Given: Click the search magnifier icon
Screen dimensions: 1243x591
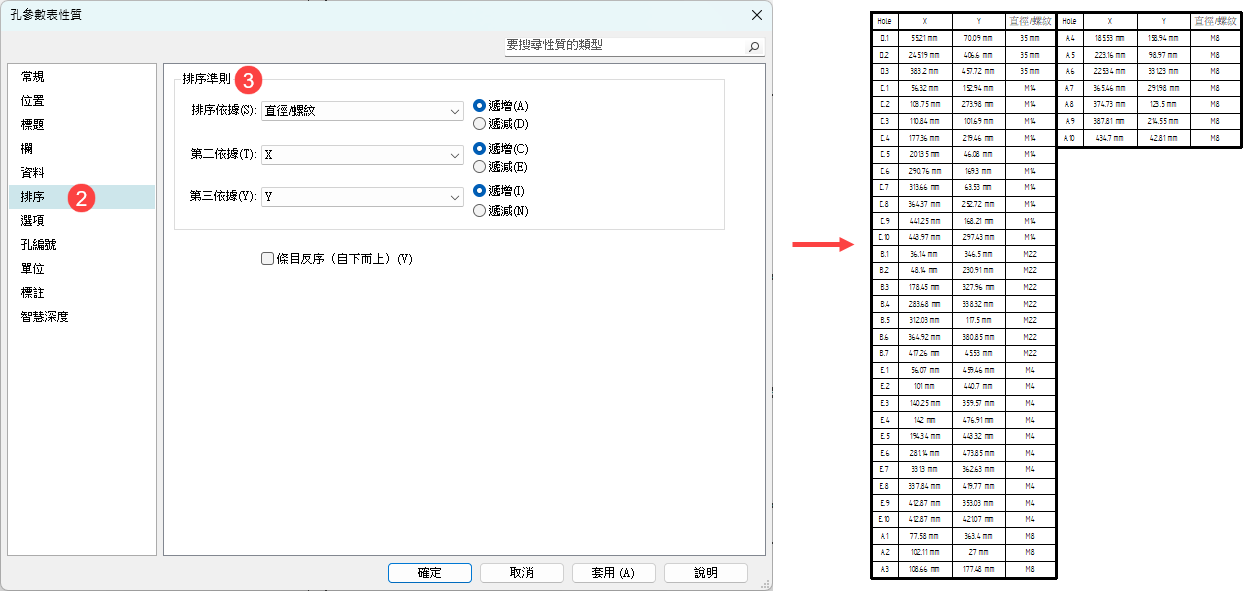Looking at the screenshot, I should (754, 46).
